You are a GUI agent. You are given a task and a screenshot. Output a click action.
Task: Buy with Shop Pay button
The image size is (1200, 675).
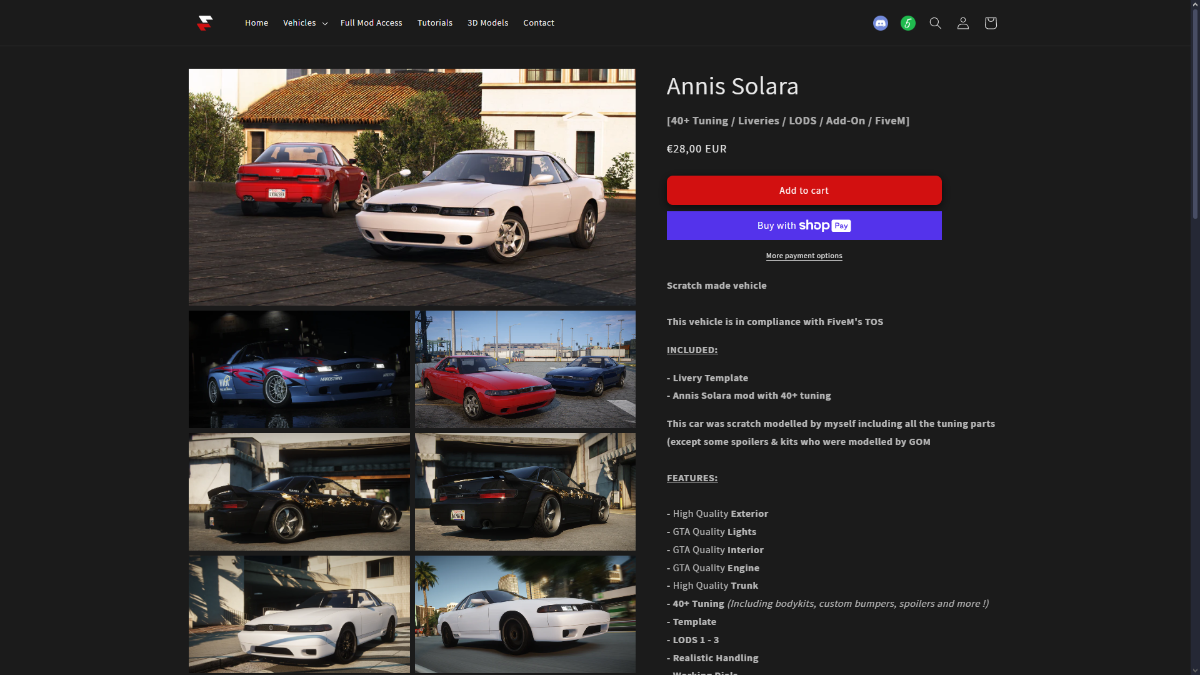(x=804, y=226)
